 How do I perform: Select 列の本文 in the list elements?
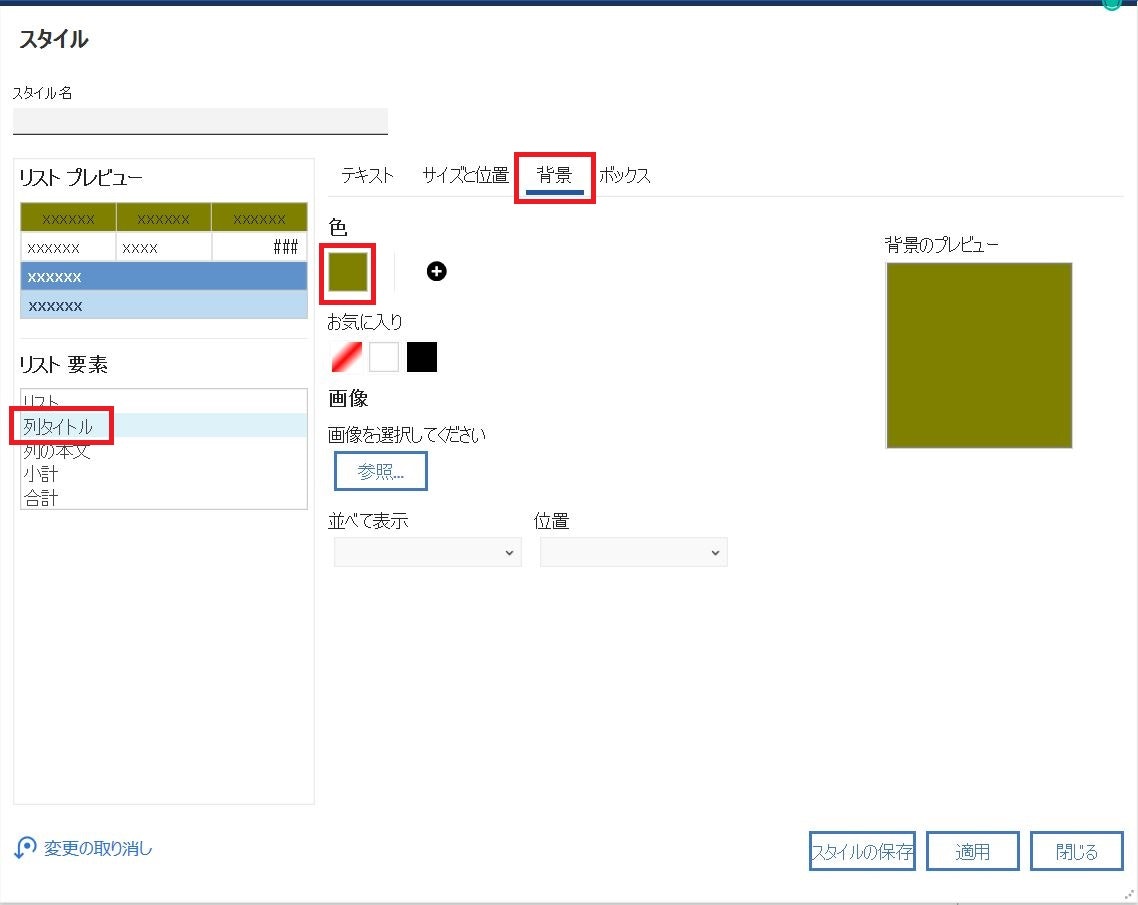point(164,450)
